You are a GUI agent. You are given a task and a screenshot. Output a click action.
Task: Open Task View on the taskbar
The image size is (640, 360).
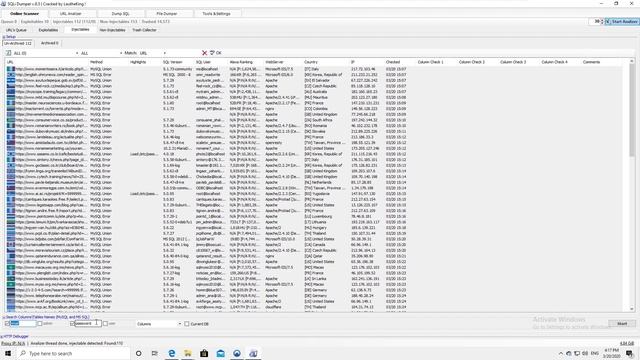(x=155, y=353)
